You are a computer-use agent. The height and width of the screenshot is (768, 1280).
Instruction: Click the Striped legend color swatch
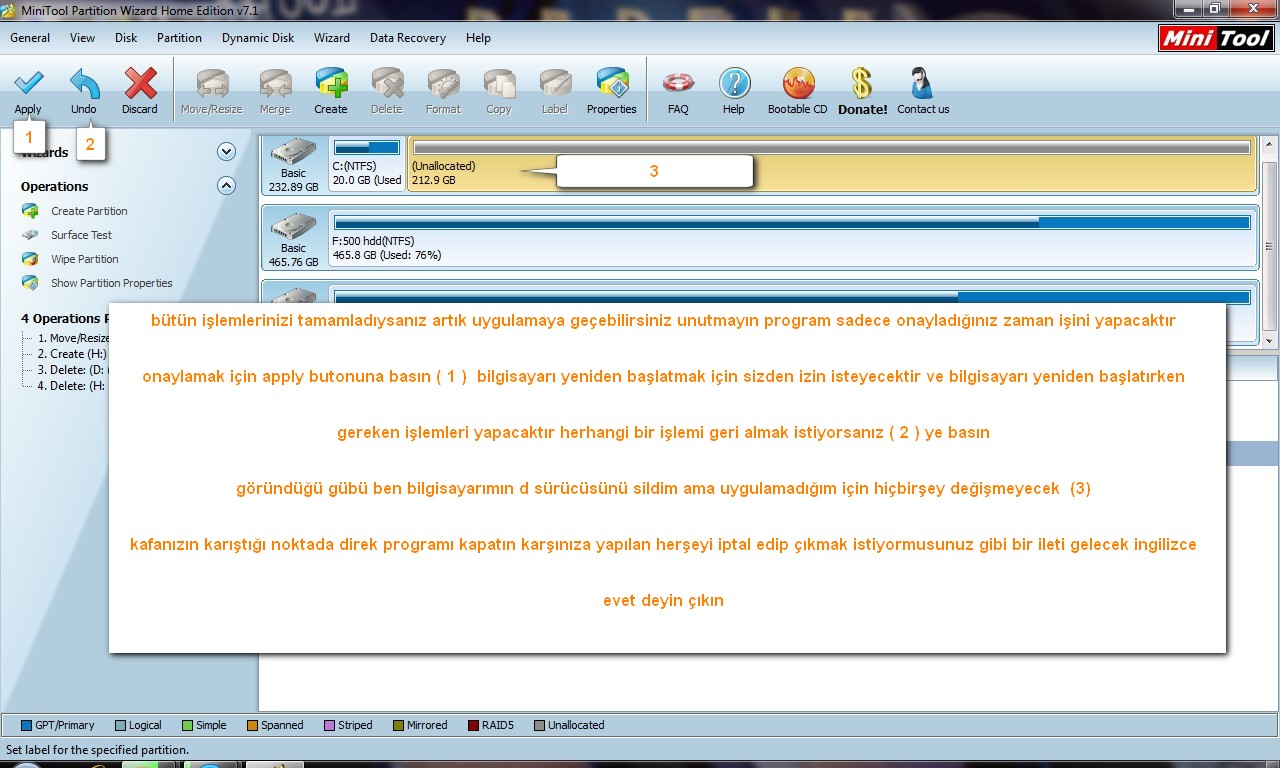click(x=330, y=726)
